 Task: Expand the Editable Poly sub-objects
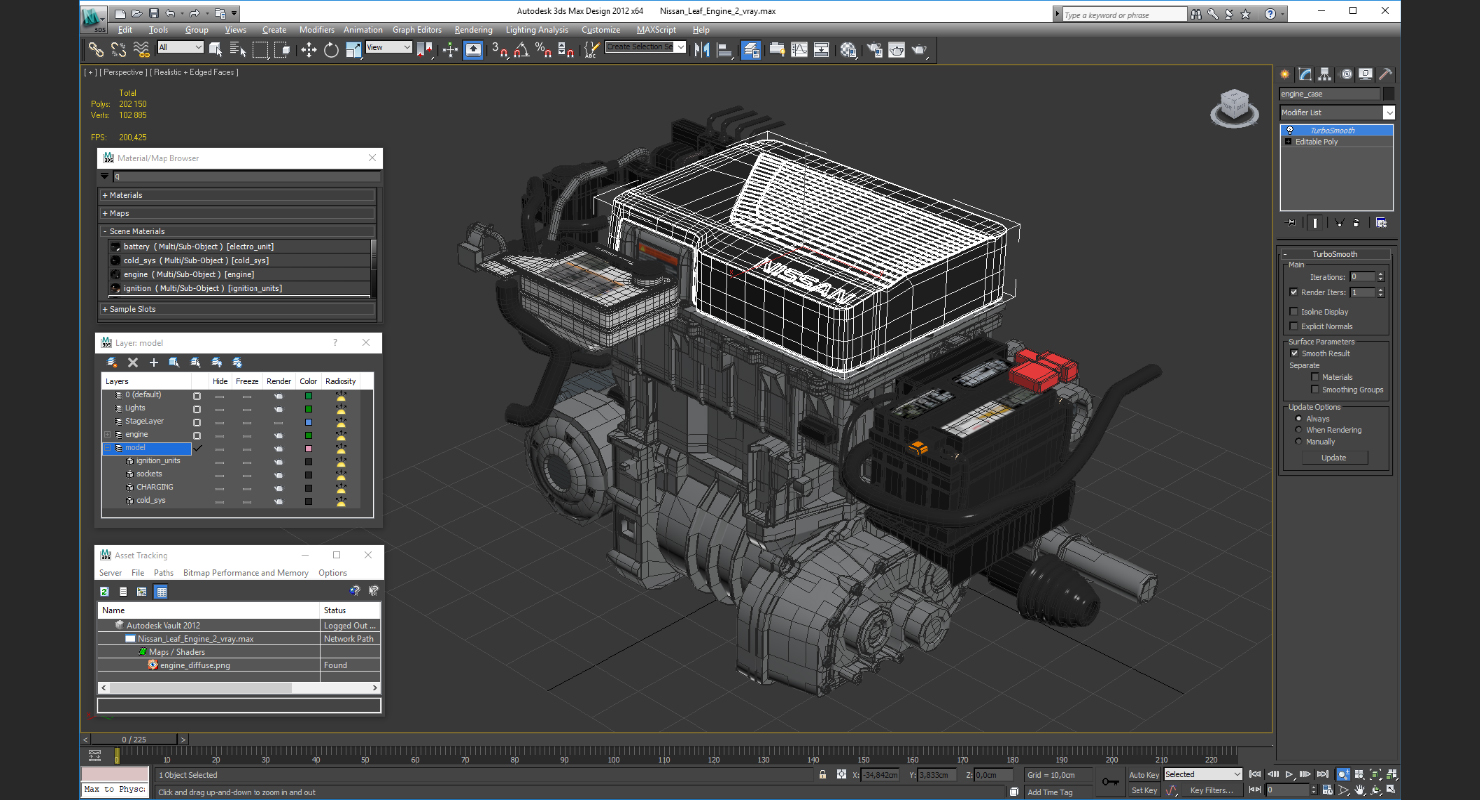coord(1288,142)
